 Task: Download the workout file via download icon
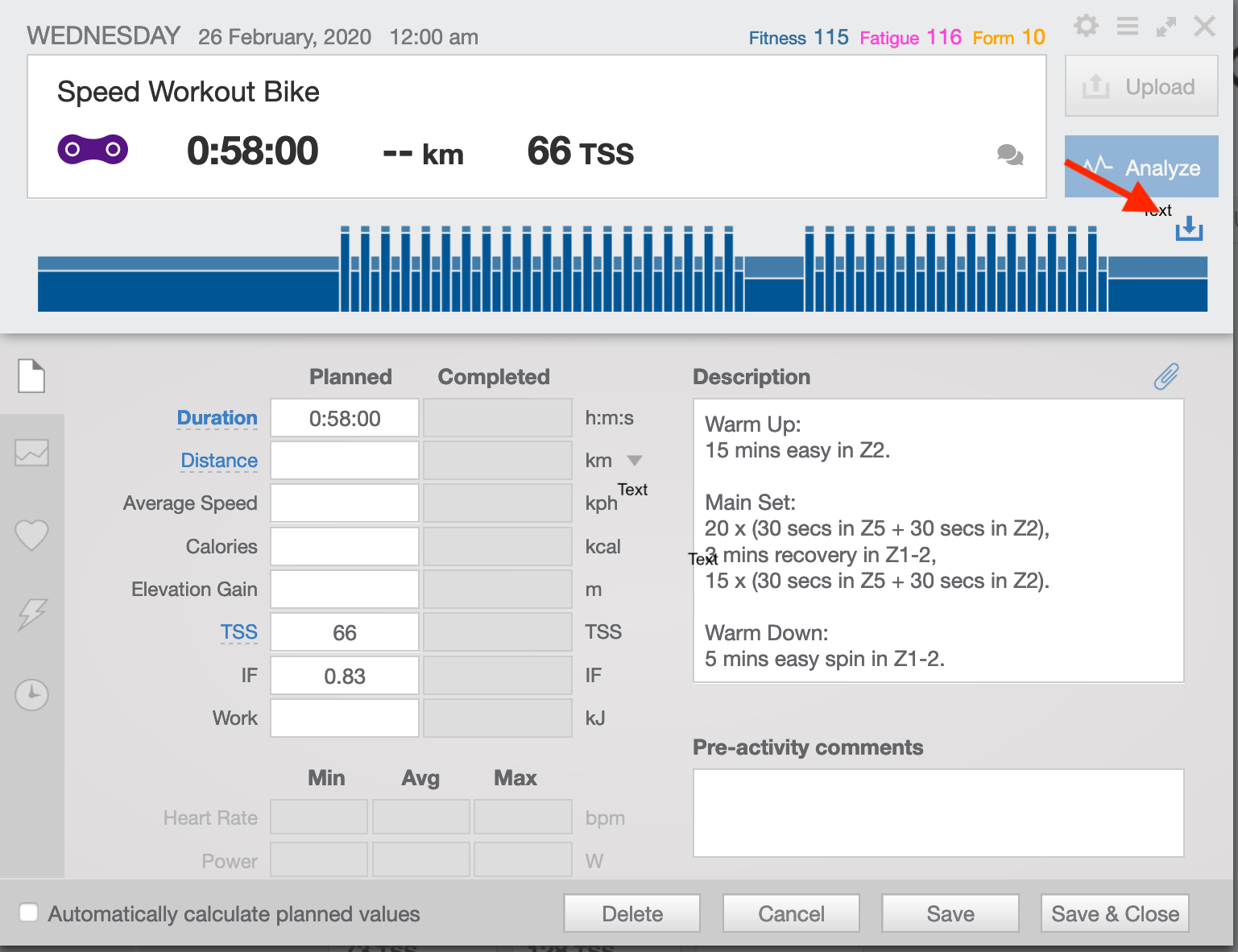pos(1189,229)
